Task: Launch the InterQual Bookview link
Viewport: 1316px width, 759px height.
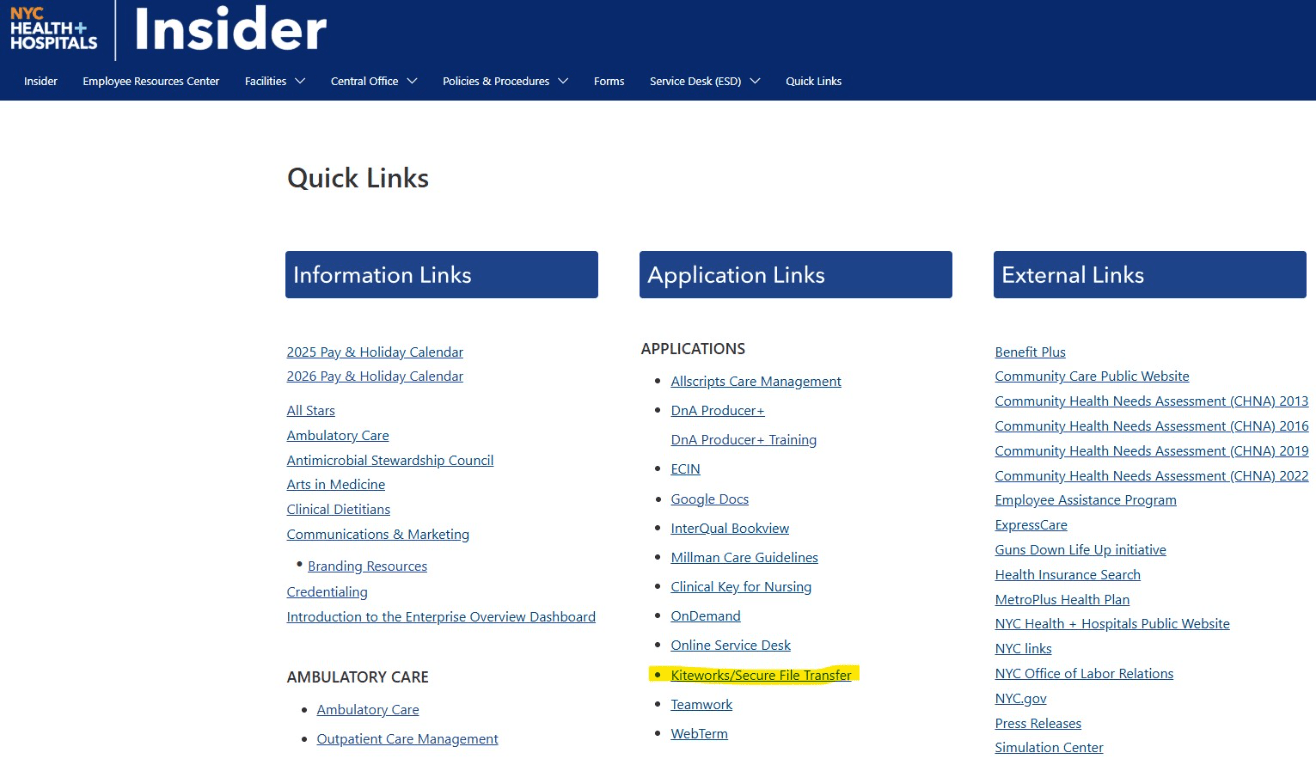Action: (x=730, y=528)
